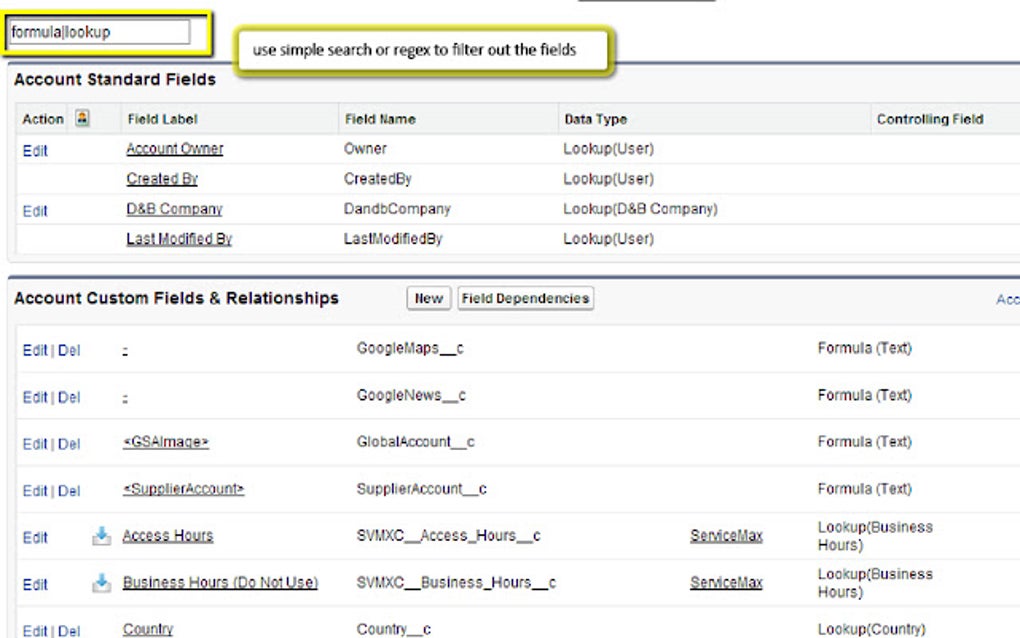Select Lookup(User) type of Created By

tap(608, 179)
